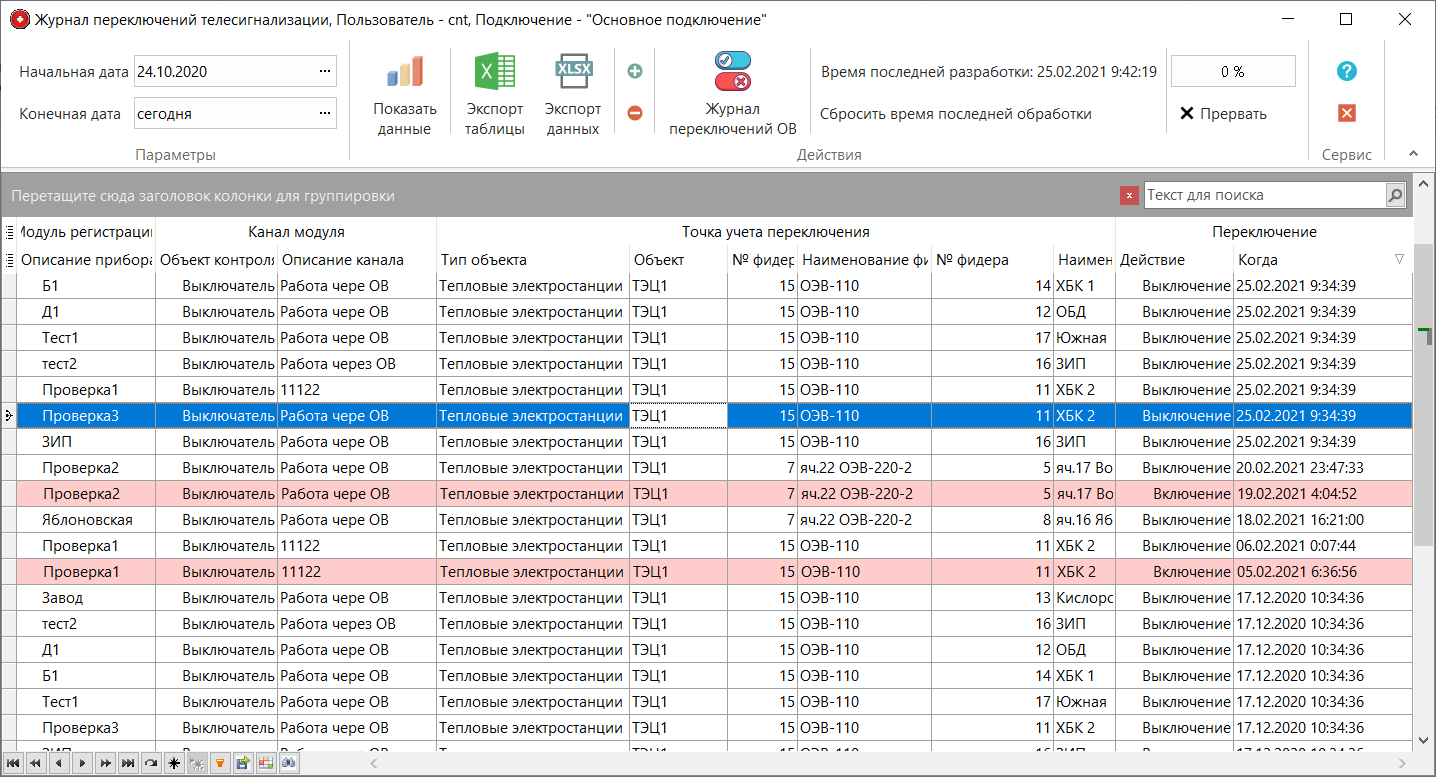Open the Конечная дата date picker

(x=326, y=113)
